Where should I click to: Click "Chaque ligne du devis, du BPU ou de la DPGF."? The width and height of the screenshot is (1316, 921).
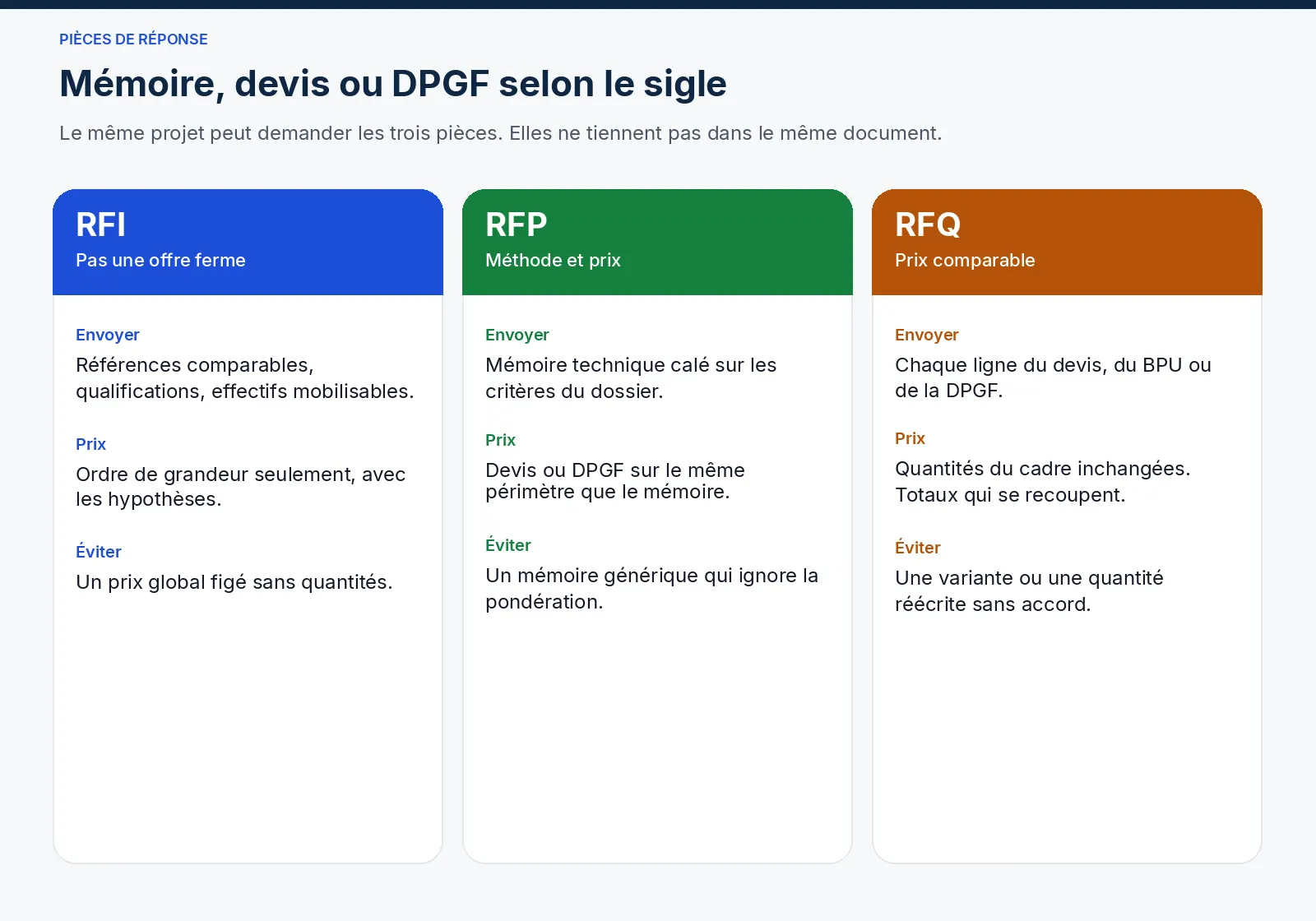(1053, 377)
